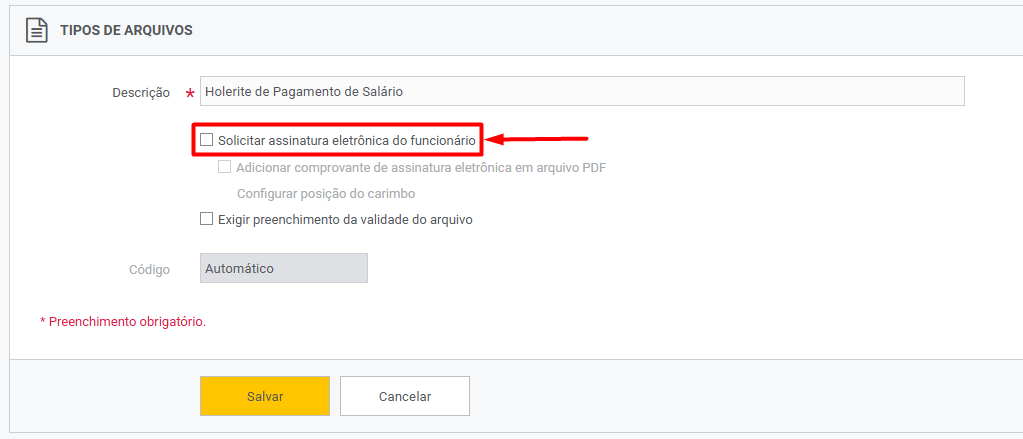Click the TIPOS DE ARQUIVOS header title
Screen dimensions: 1023x439
point(126,30)
